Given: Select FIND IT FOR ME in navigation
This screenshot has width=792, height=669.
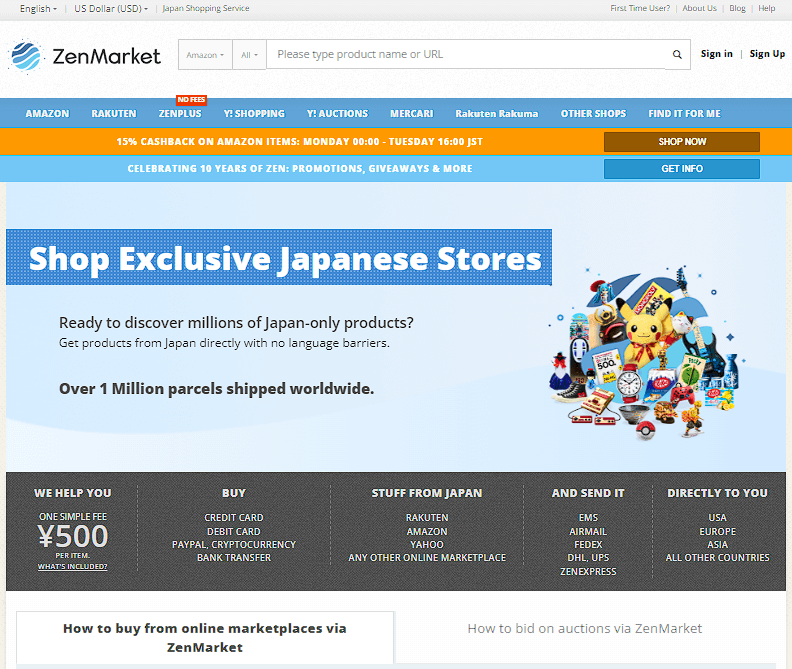Looking at the screenshot, I should click(x=684, y=114).
